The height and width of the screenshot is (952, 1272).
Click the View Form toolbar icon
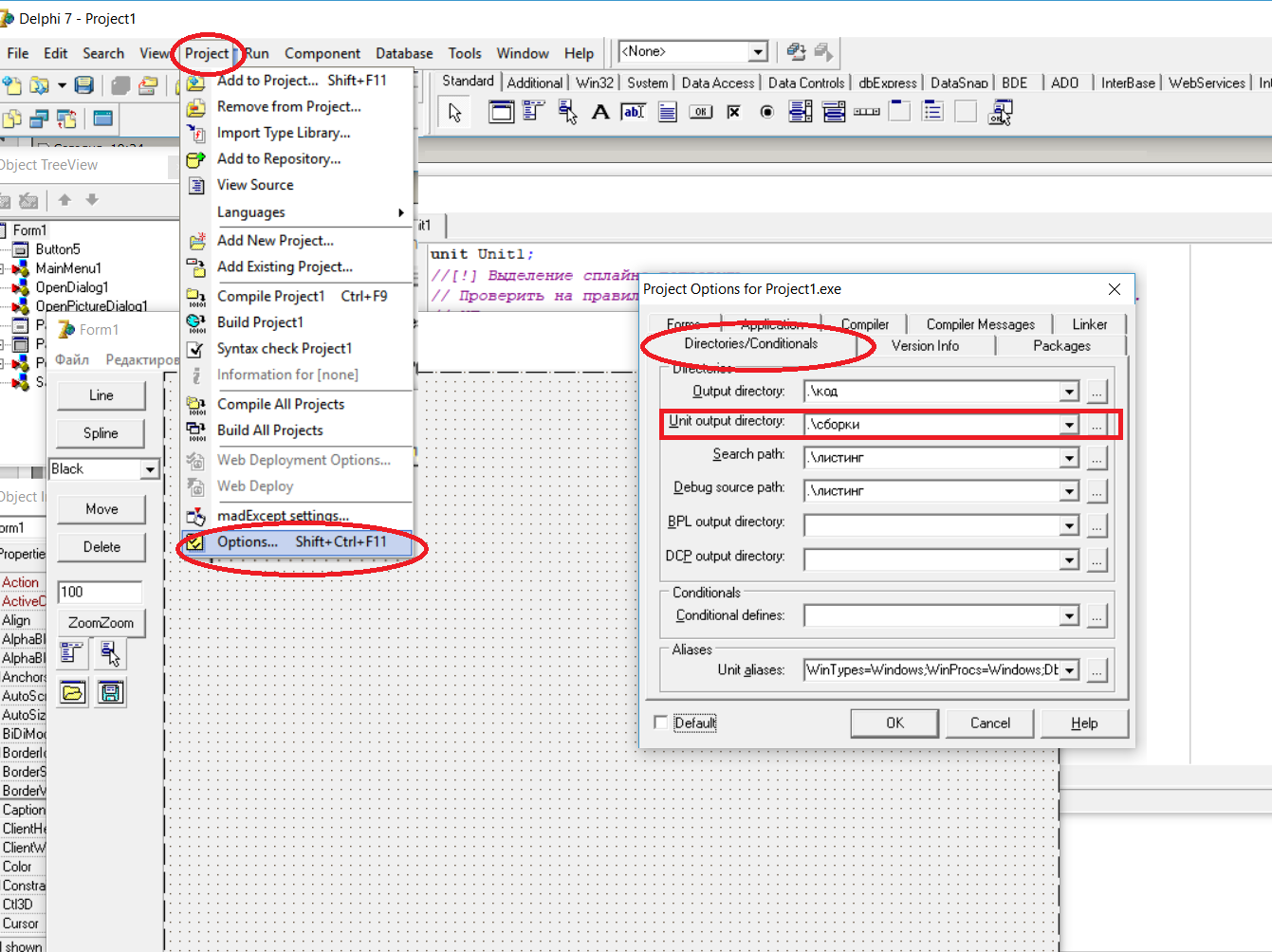click(x=39, y=119)
